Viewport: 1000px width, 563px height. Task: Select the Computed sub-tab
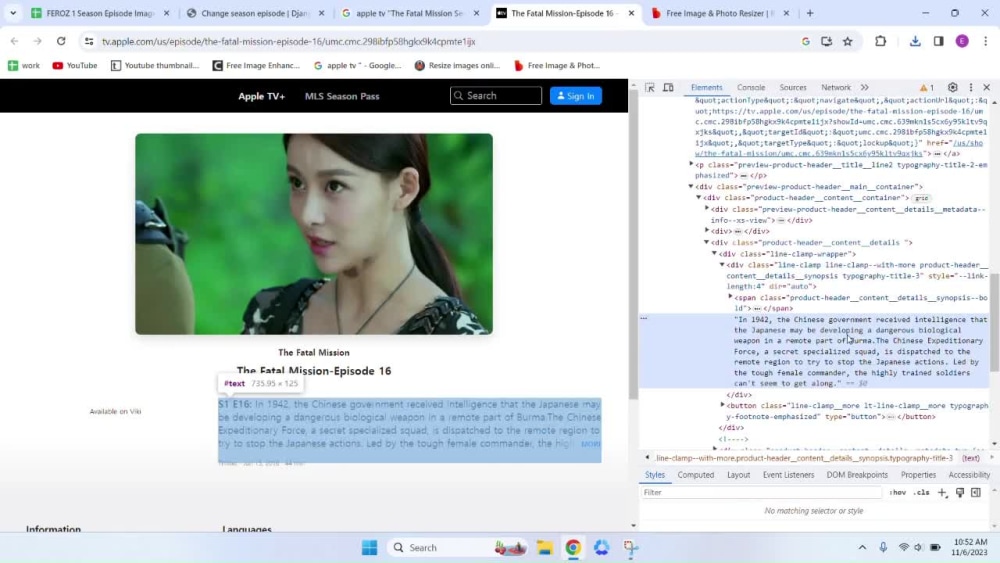(x=695, y=475)
